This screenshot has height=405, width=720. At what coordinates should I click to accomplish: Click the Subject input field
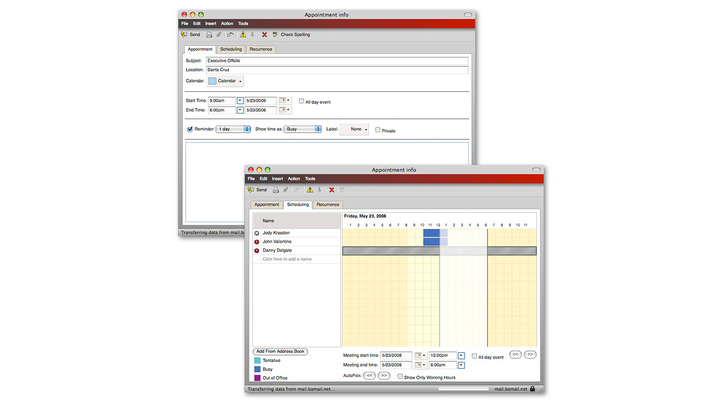pyautogui.click(x=336, y=61)
